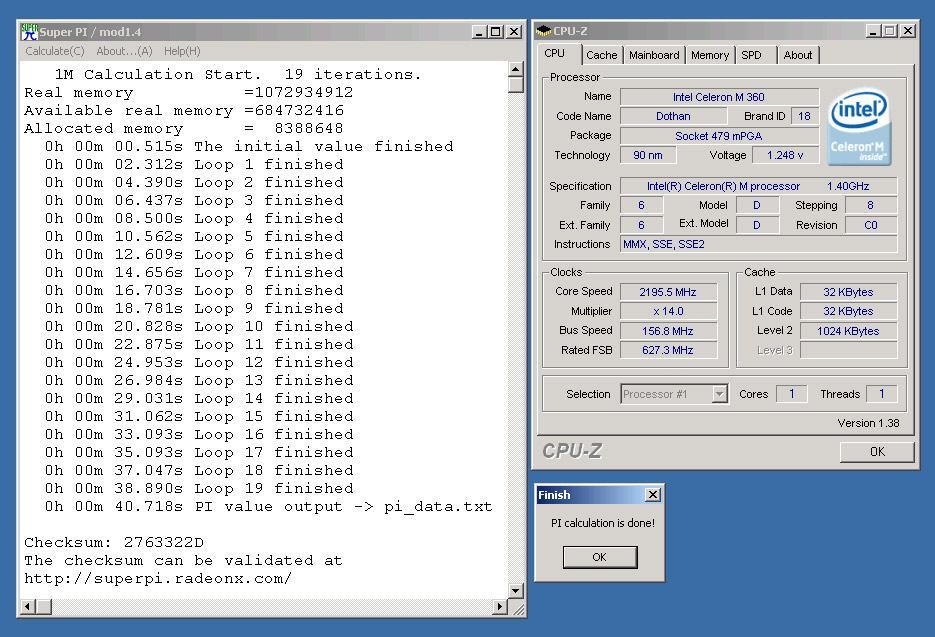Click the Rated FSB value '627.3 MHz'
This screenshot has width=935, height=637.
tap(668, 350)
